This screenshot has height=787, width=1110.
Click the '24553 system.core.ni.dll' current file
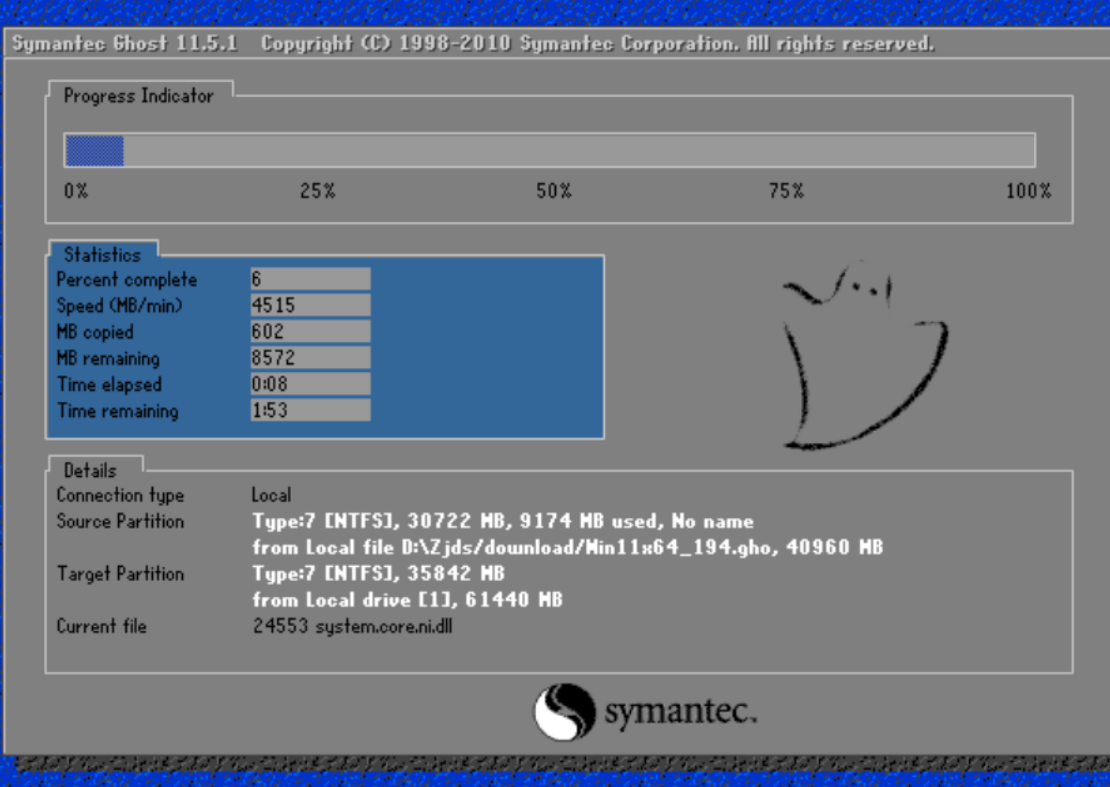pos(353,626)
